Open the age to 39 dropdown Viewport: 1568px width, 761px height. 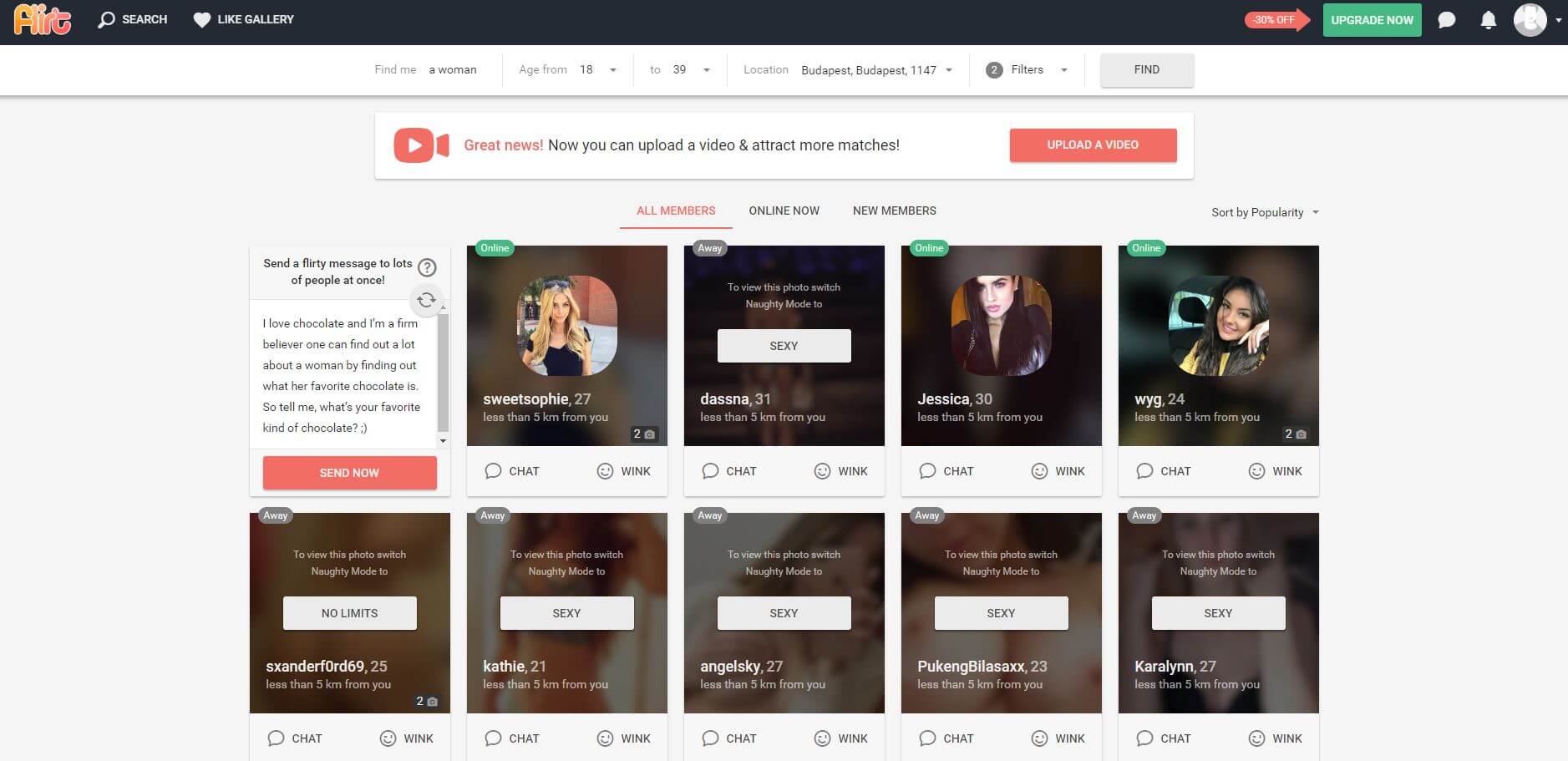692,70
